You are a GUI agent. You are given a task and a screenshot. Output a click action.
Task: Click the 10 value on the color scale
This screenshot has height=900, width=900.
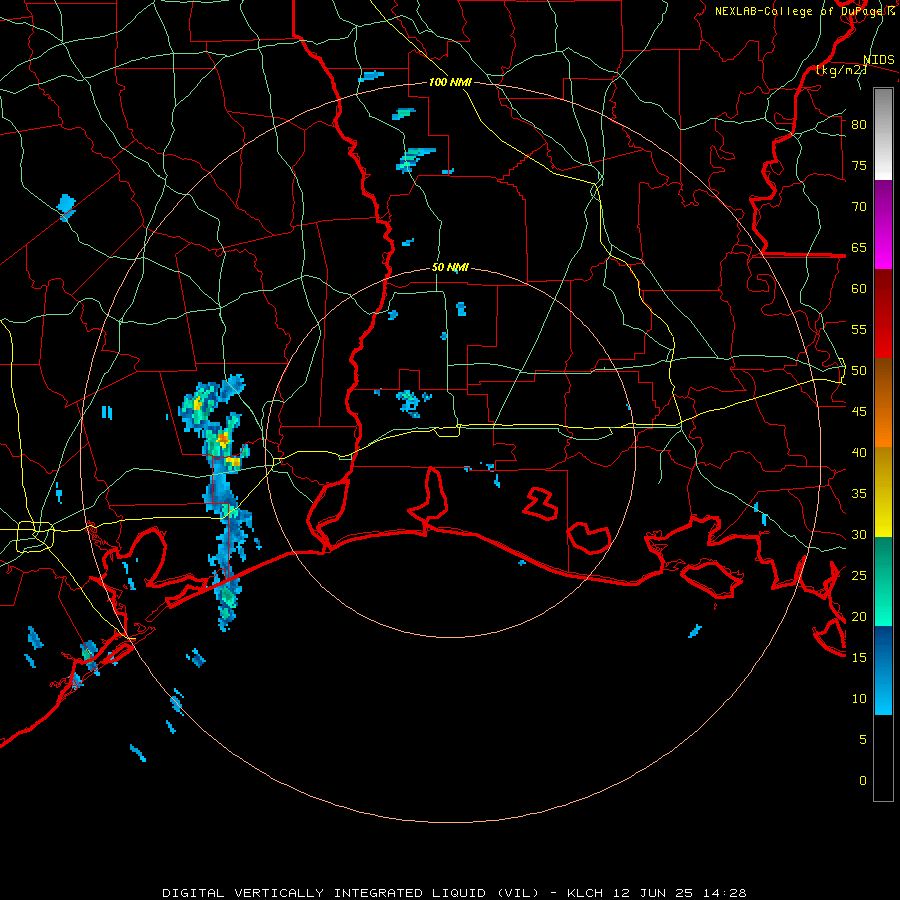click(x=859, y=699)
